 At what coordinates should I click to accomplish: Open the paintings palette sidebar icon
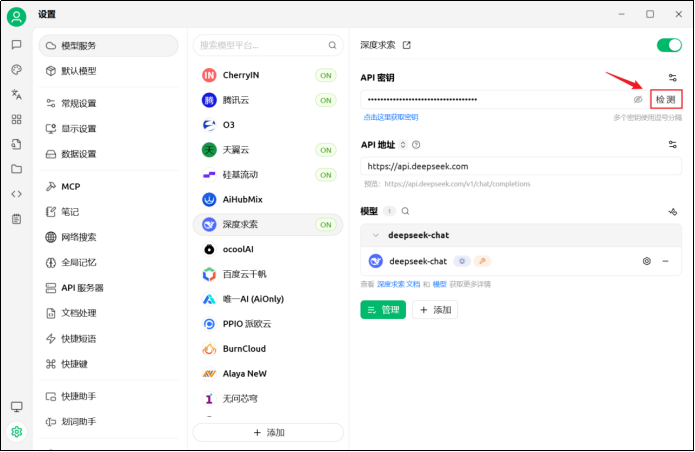pos(16,70)
